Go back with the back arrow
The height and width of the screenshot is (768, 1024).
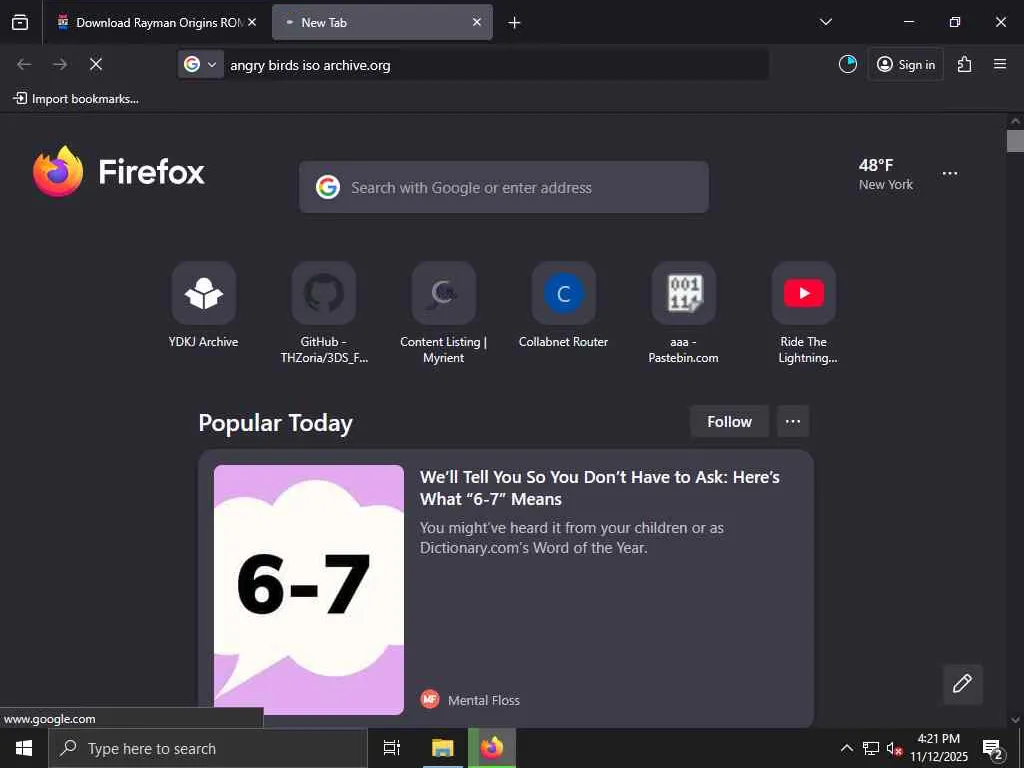[x=24, y=64]
